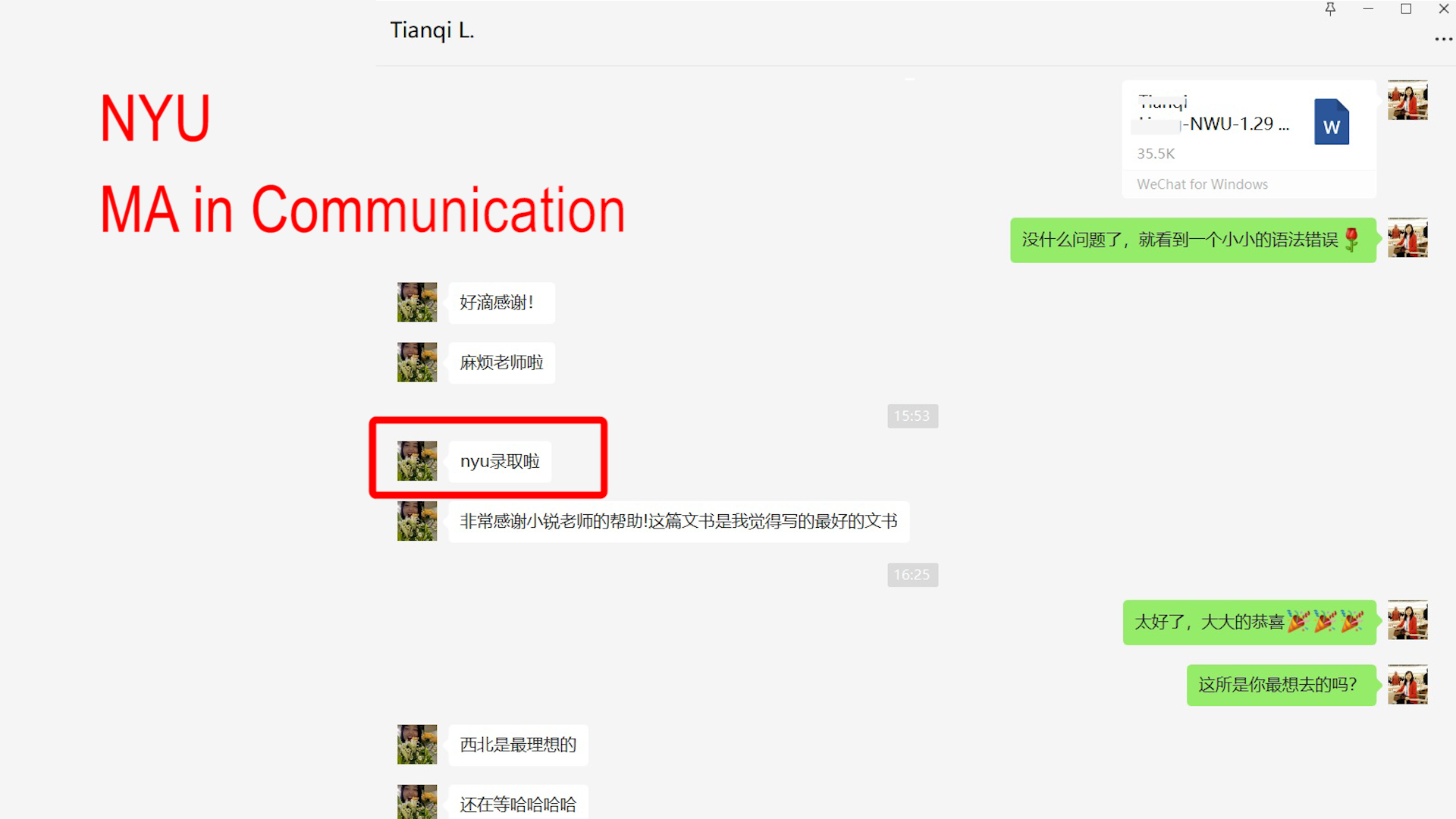Screen dimensions: 1456x819
Task: Select the long thank-you message about 文书
Action: [679, 521]
